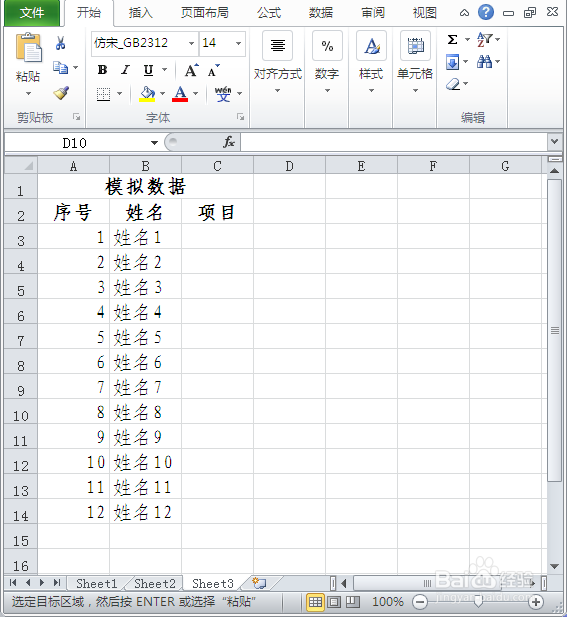Open the styles (样式) group

coord(371,63)
